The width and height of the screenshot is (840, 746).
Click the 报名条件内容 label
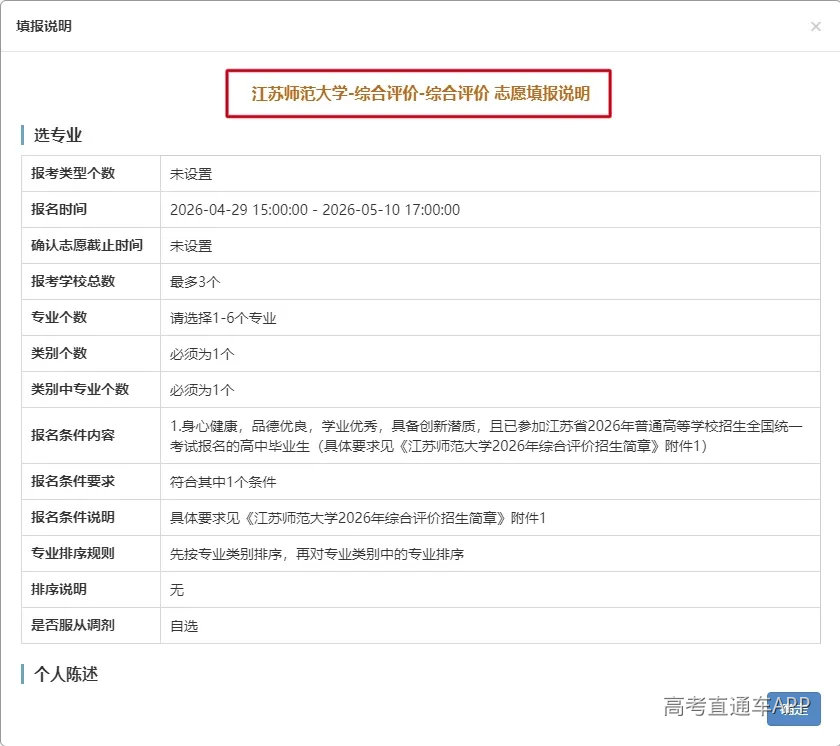[x=73, y=435]
